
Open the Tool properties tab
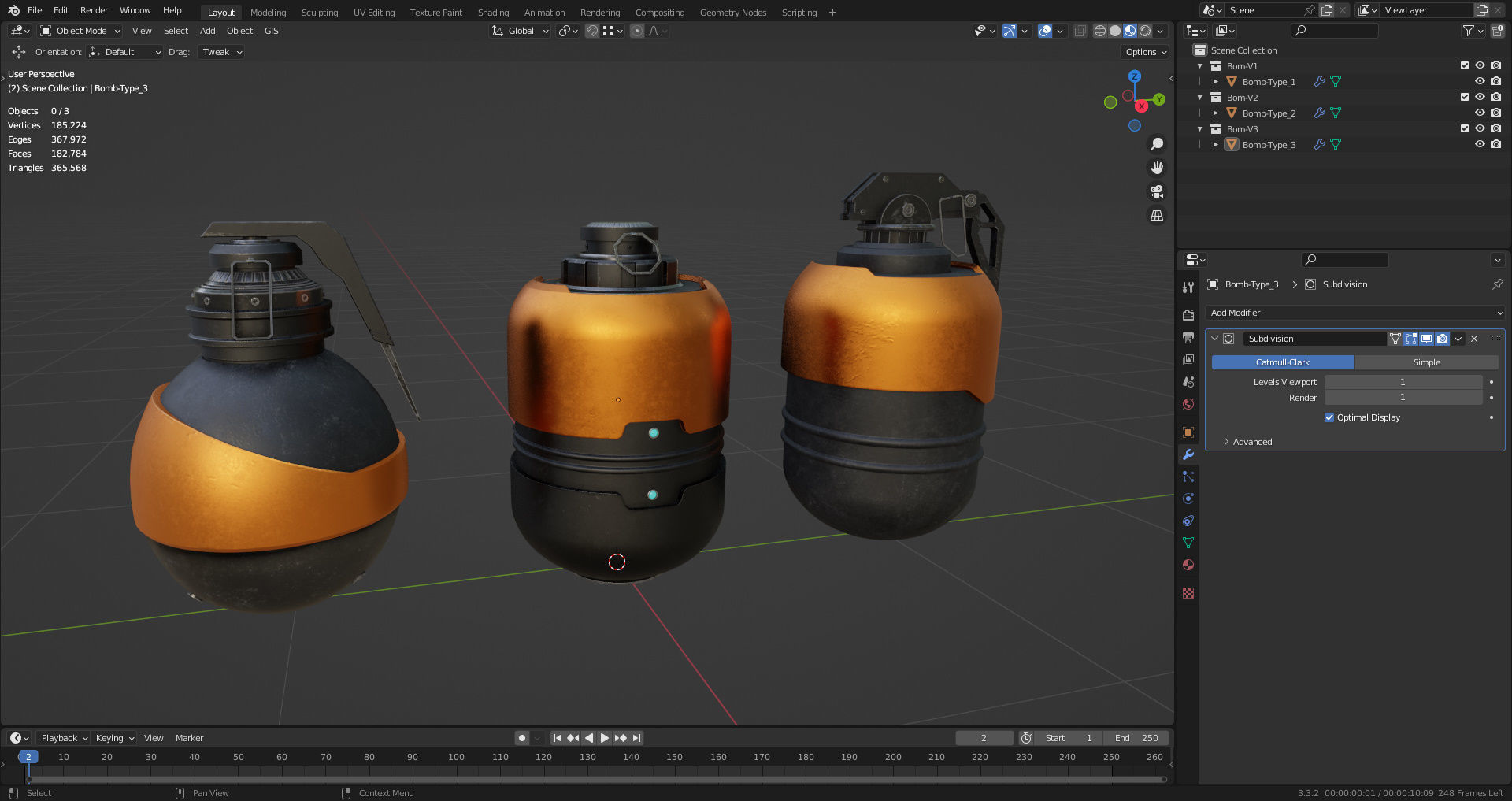point(1188,287)
